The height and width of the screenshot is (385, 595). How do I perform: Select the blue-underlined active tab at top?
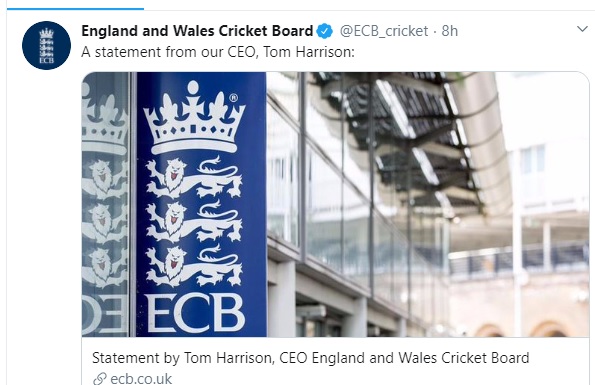coord(76,8)
